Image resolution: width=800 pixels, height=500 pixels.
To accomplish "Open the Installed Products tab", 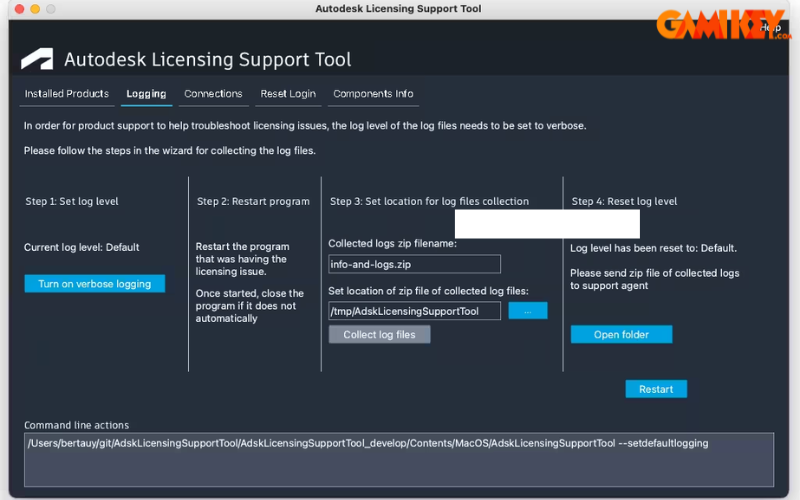I will click(x=67, y=94).
